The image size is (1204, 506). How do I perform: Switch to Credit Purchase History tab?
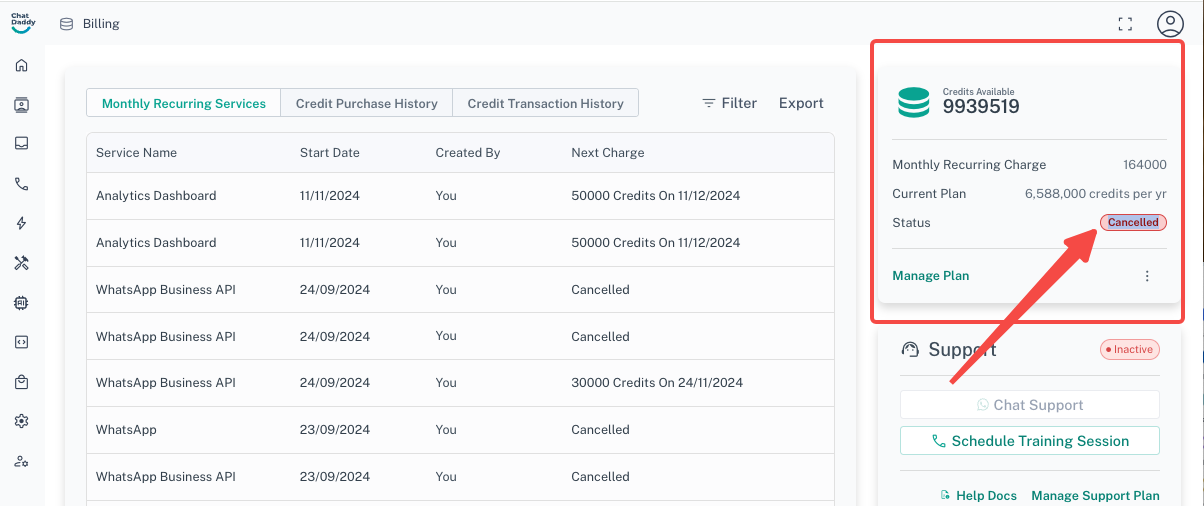tap(366, 103)
